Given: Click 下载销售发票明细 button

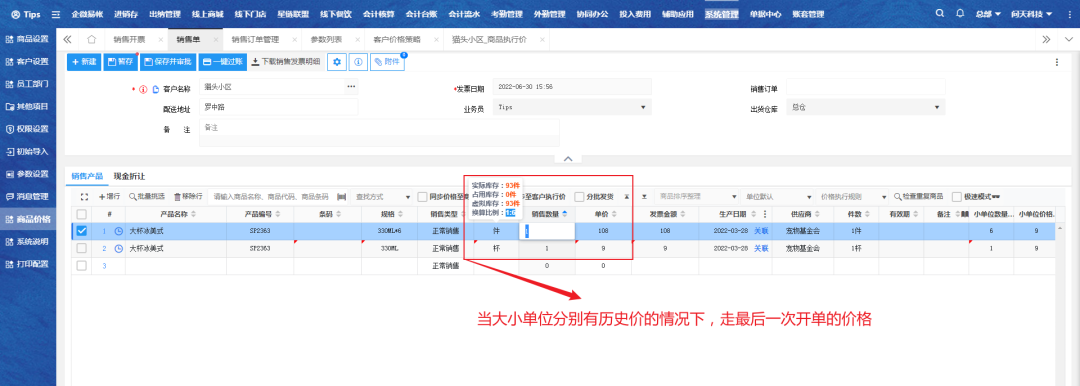Looking at the screenshot, I should [x=286, y=62].
